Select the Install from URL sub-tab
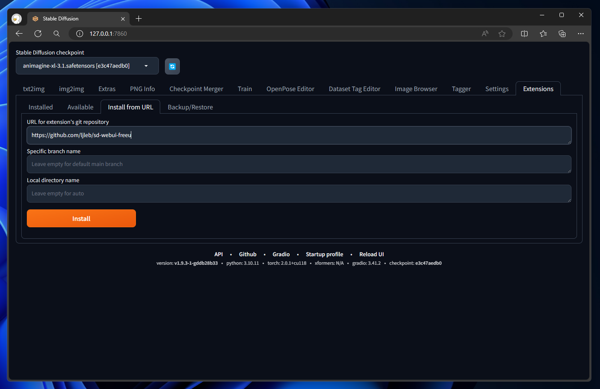600x389 pixels. click(x=130, y=107)
